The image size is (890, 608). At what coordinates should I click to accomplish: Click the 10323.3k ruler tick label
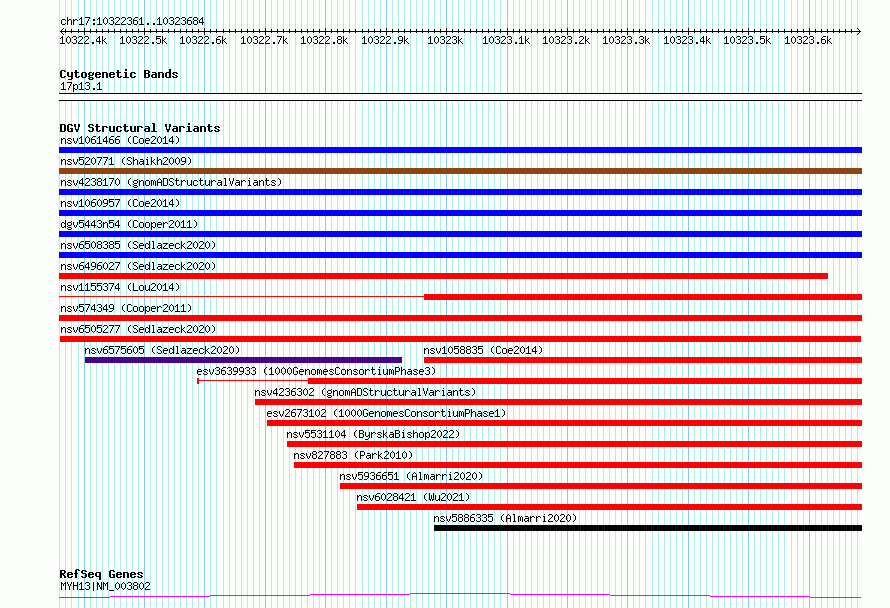626,40
